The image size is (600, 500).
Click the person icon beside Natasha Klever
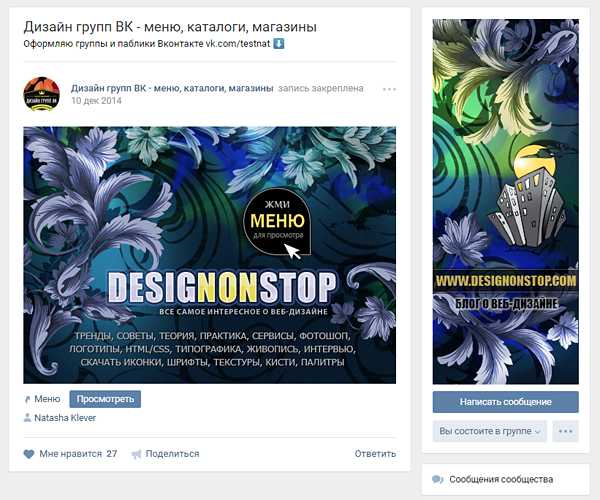click(x=27, y=418)
